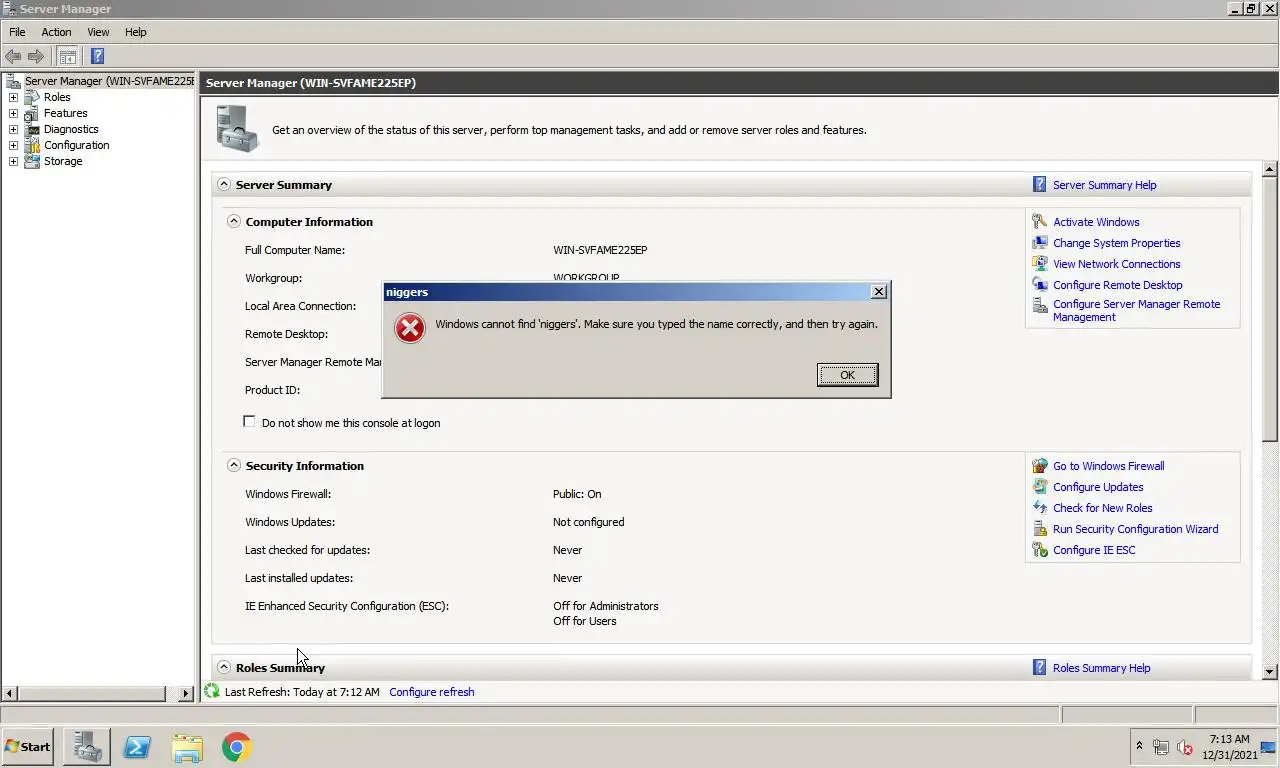Click the Storage icon in the console tree
The height and width of the screenshot is (768, 1280).
tap(32, 161)
